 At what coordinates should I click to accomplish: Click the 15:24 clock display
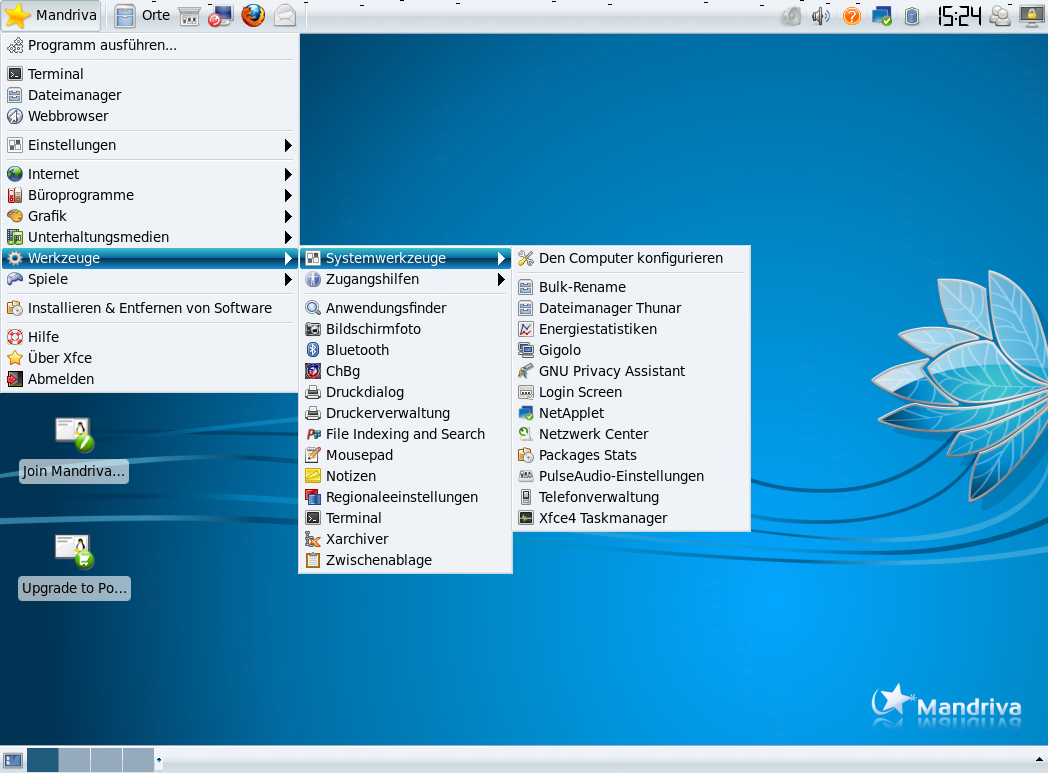(958, 16)
